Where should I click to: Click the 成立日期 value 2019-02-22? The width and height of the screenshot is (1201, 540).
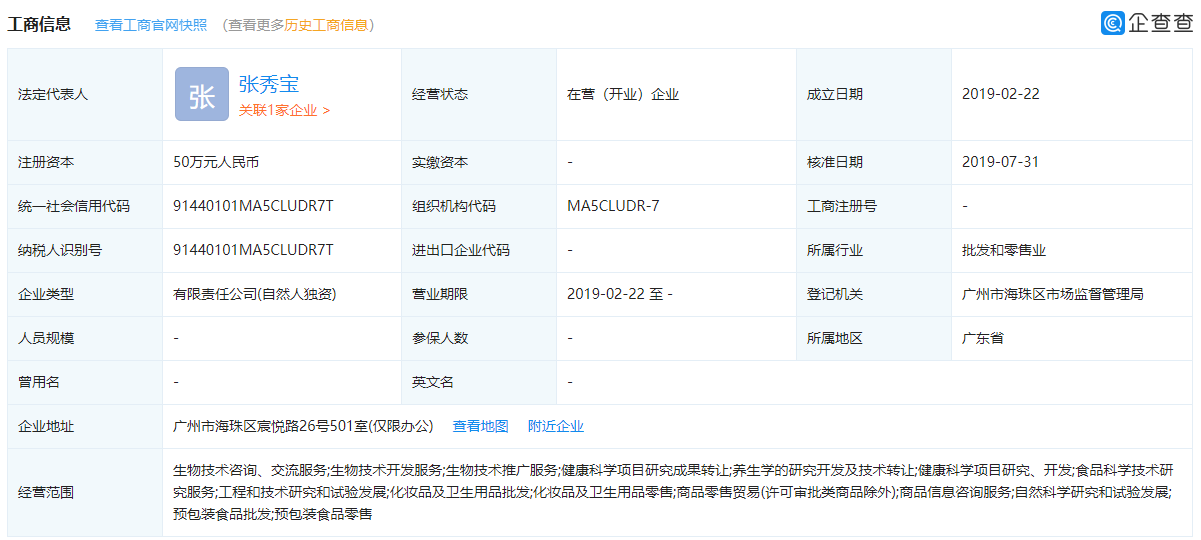[x=1000, y=94]
